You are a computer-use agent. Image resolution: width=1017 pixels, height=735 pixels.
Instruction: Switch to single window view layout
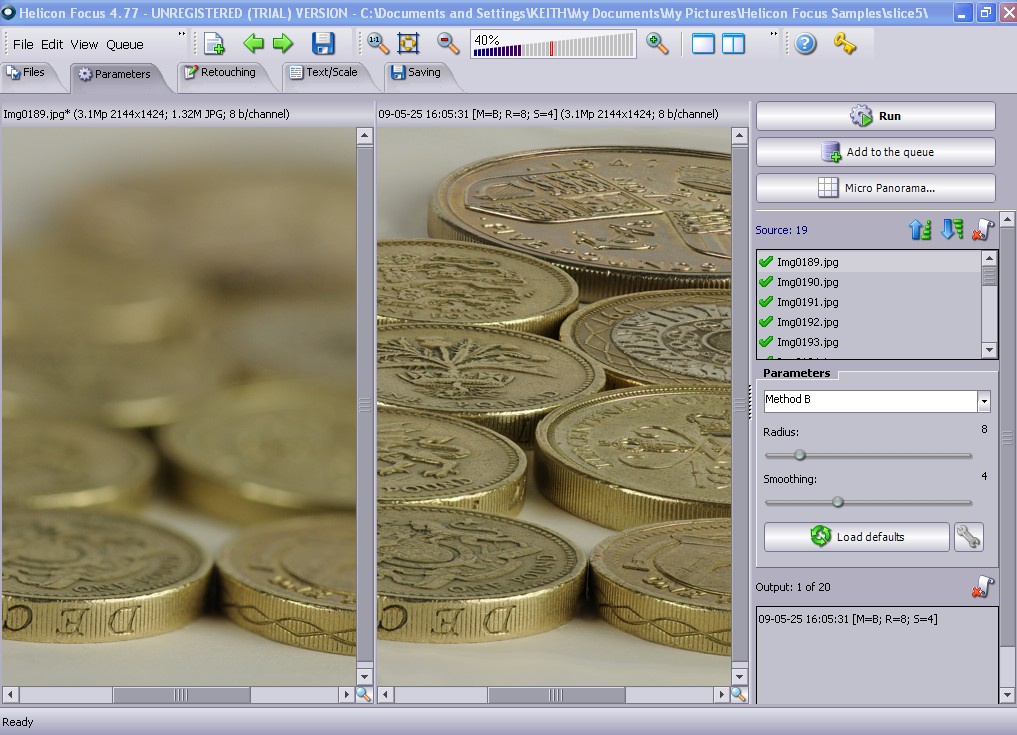pyautogui.click(x=703, y=44)
